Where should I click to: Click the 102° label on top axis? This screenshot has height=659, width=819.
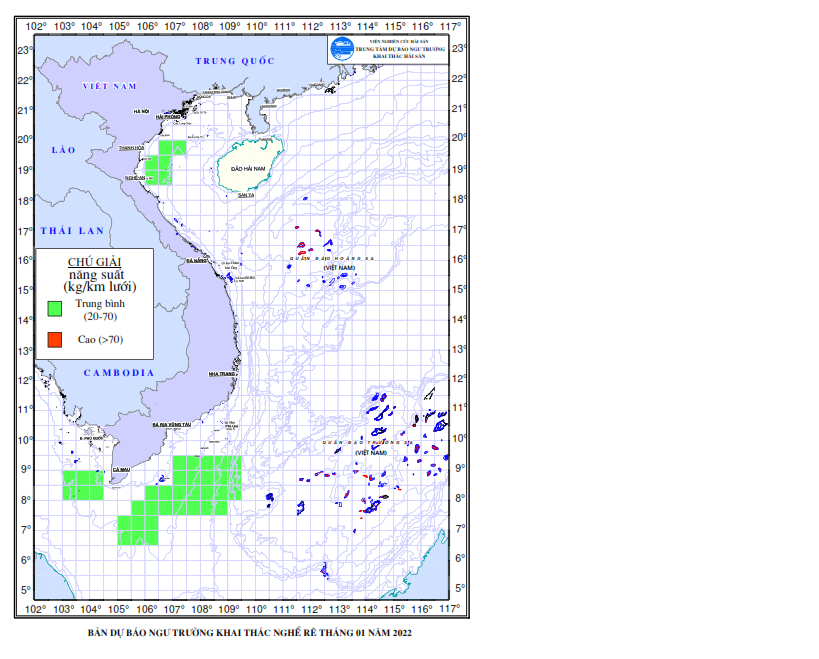click(36, 26)
